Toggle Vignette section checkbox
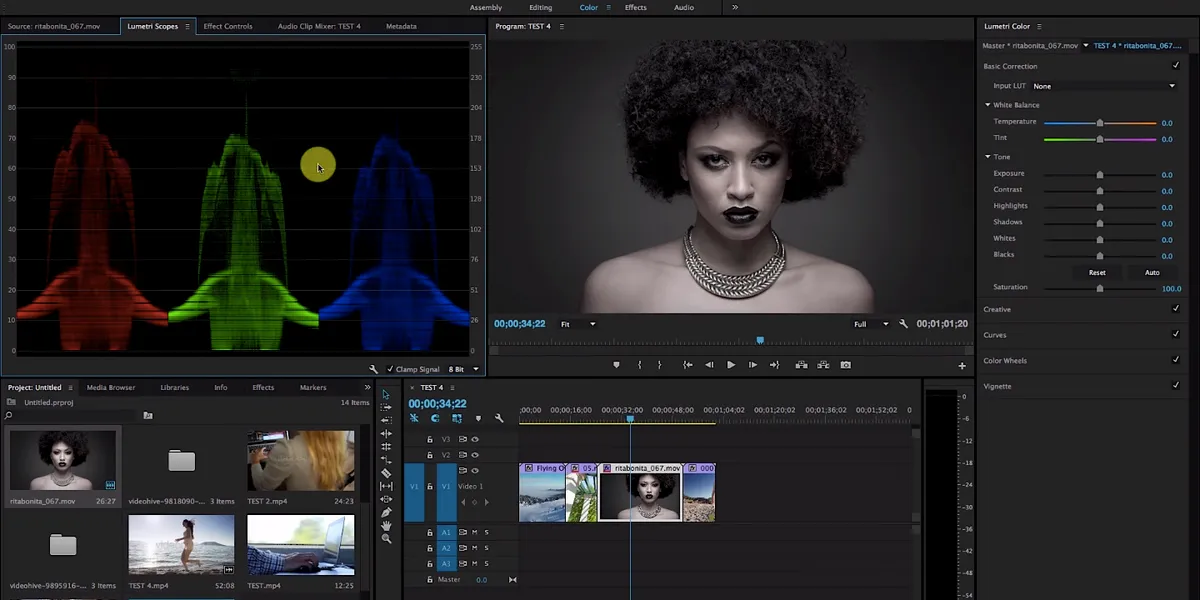This screenshot has height=600, width=1200. [x=1175, y=386]
